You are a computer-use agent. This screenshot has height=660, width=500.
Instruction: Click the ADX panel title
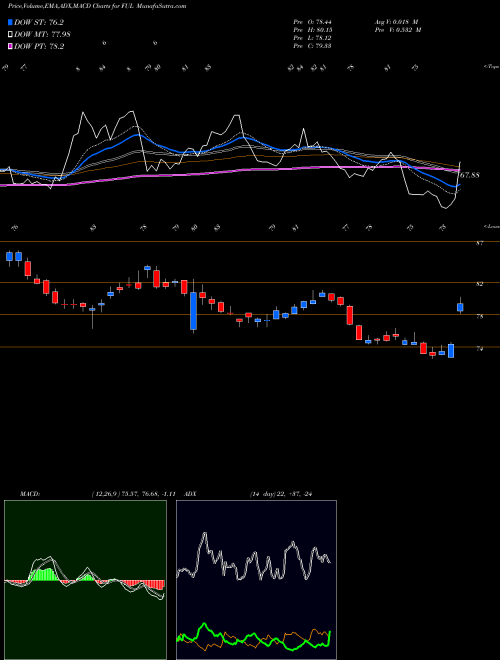[x=190, y=494]
